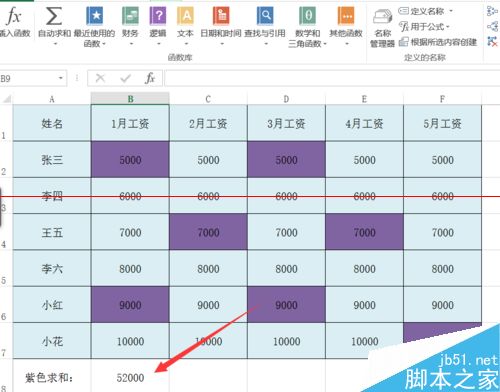
Task: Click 8000 cell in column F
Action: click(442, 268)
